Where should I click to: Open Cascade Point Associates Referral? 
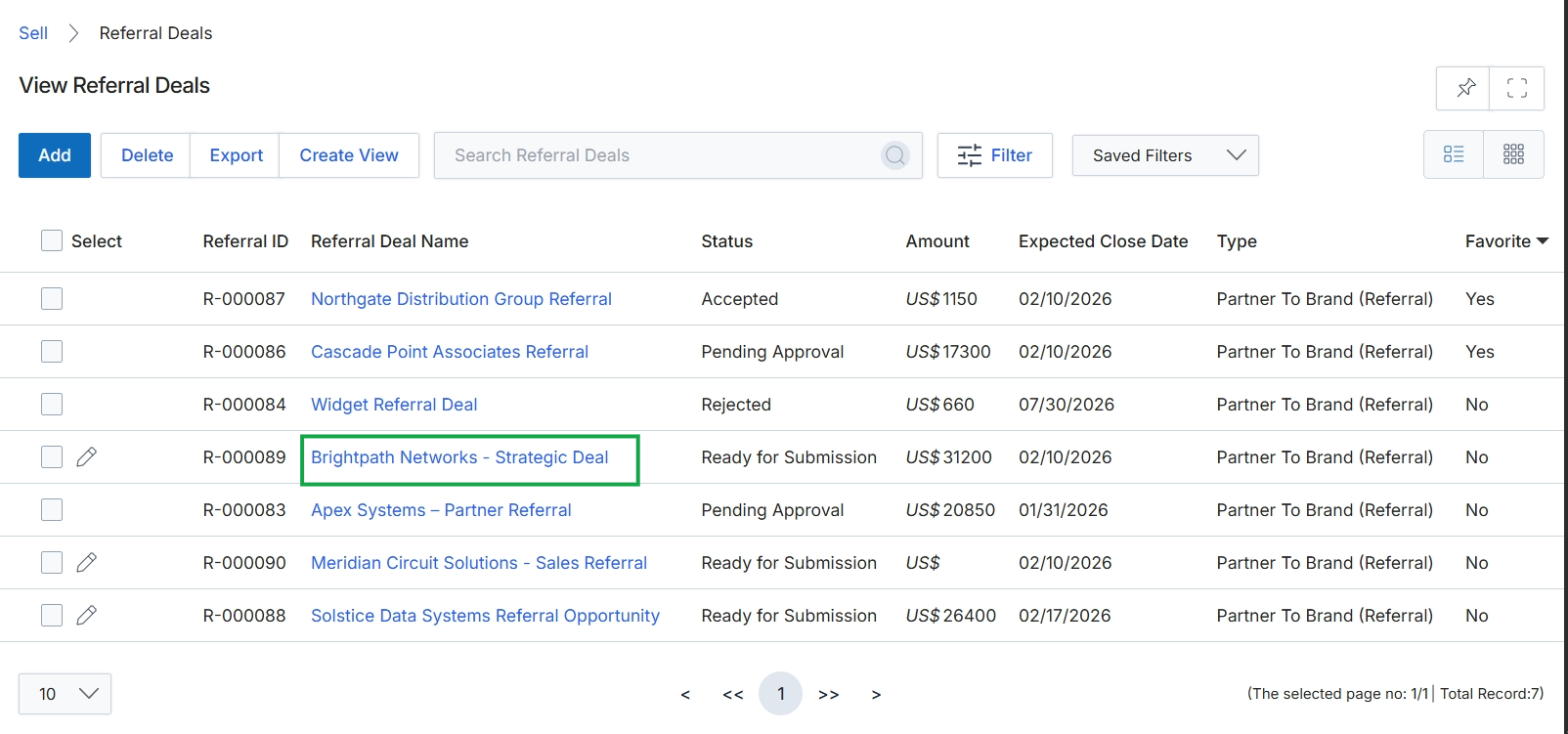pyautogui.click(x=450, y=352)
